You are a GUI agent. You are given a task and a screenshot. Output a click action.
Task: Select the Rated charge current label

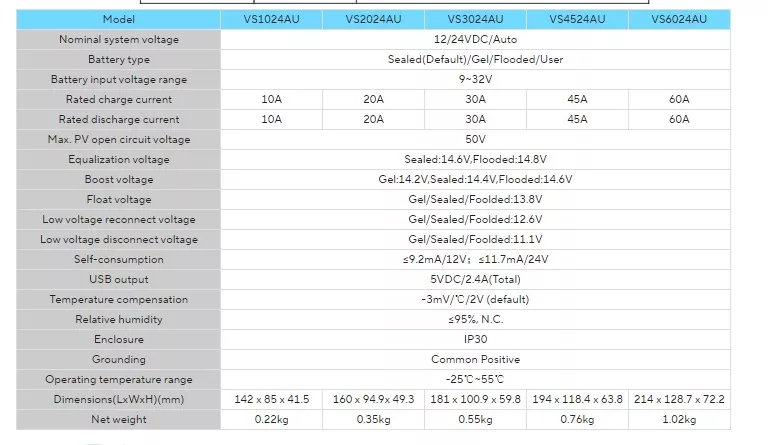click(119, 99)
